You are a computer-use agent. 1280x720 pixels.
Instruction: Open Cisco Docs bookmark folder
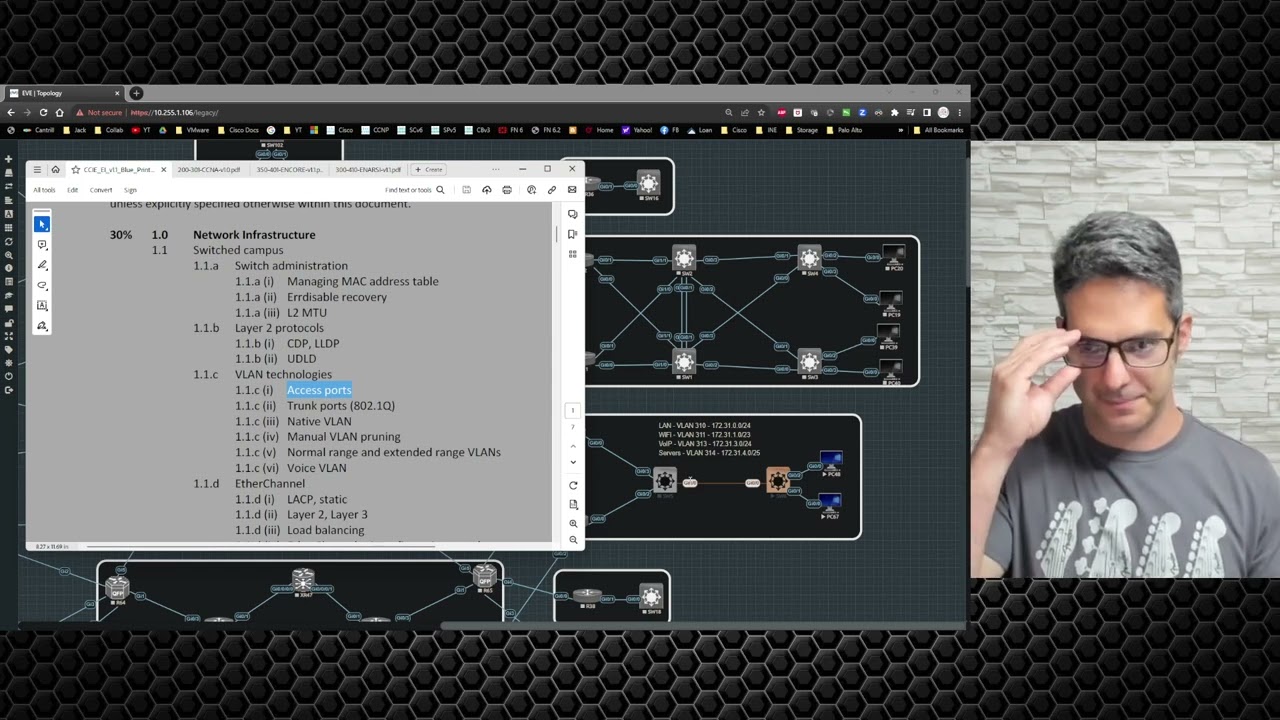tap(239, 130)
